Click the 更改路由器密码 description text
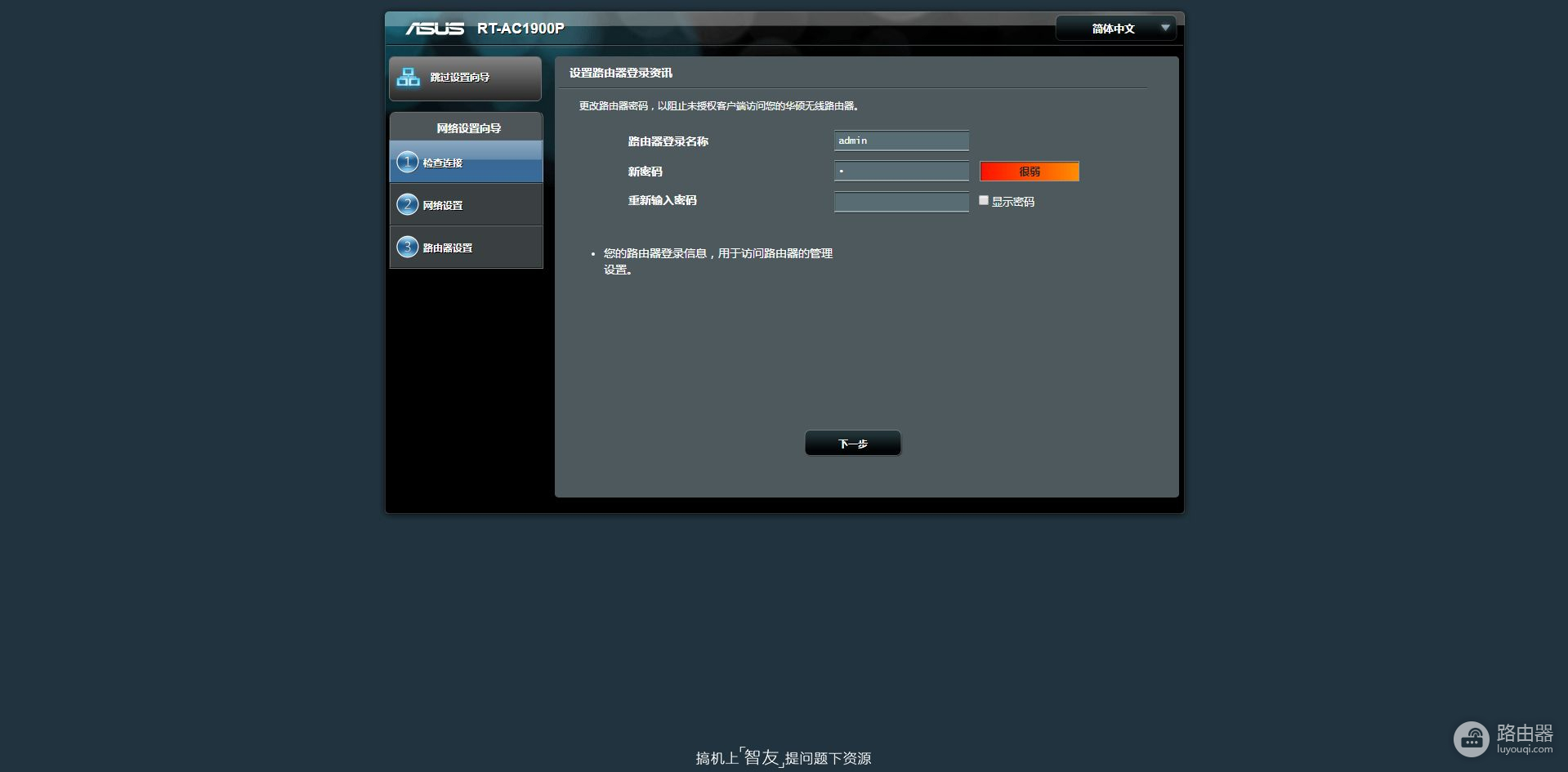Screen dimensions: 1568x772 (720, 106)
